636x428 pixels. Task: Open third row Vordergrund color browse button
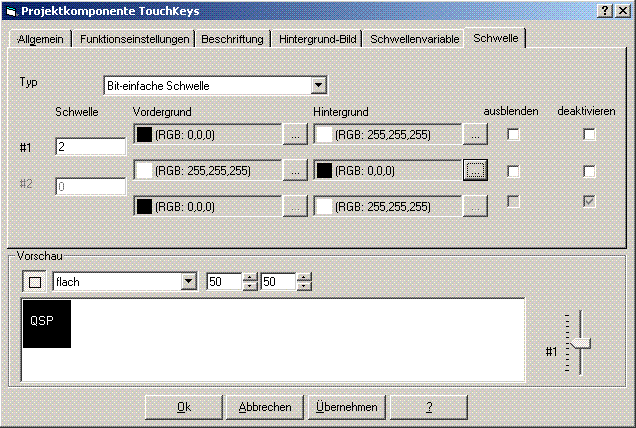tap(294, 207)
